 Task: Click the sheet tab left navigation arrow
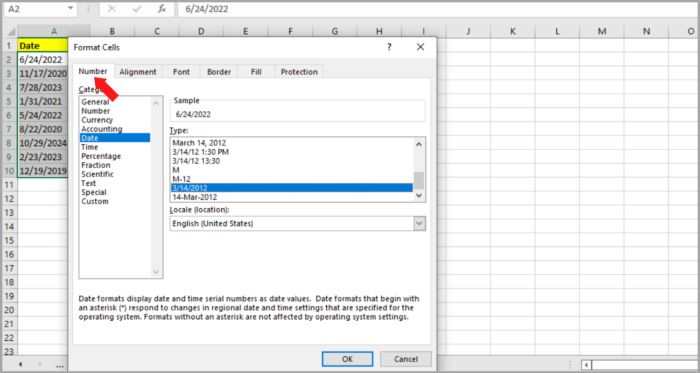(x=20, y=365)
